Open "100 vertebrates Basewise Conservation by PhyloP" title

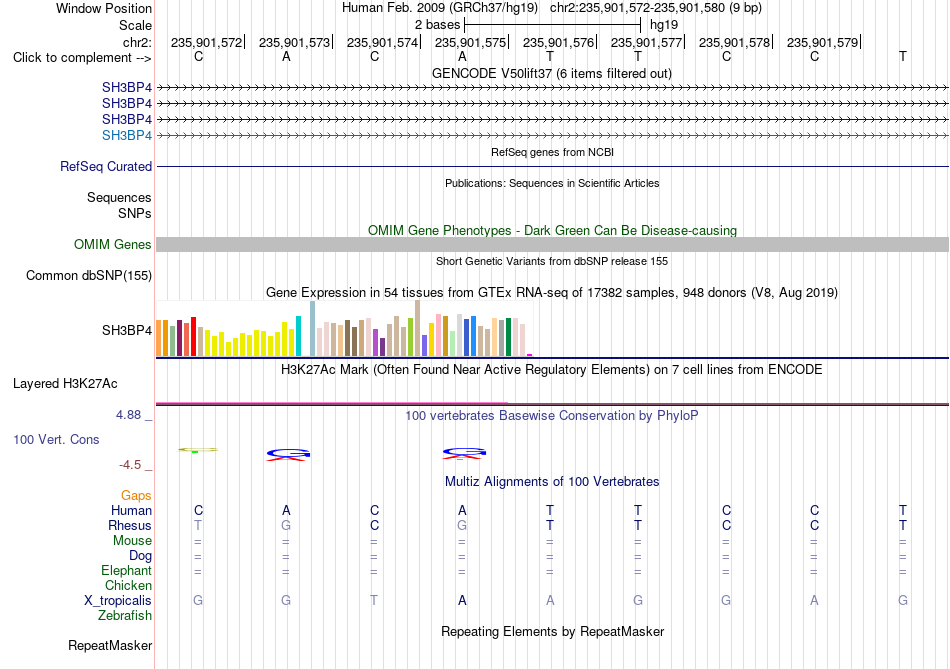tap(552, 416)
